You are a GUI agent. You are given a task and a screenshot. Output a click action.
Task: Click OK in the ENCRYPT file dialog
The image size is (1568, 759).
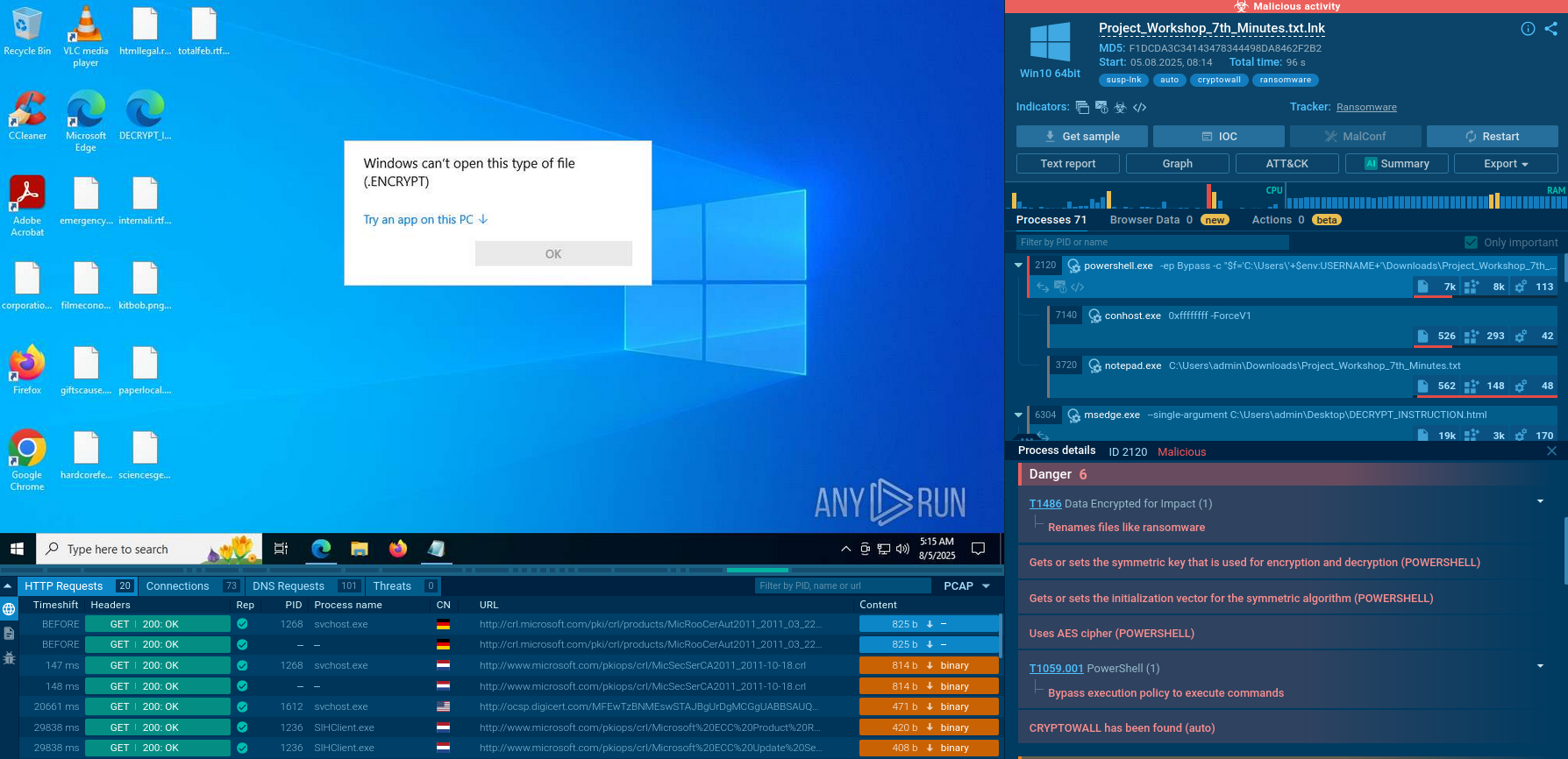553,253
